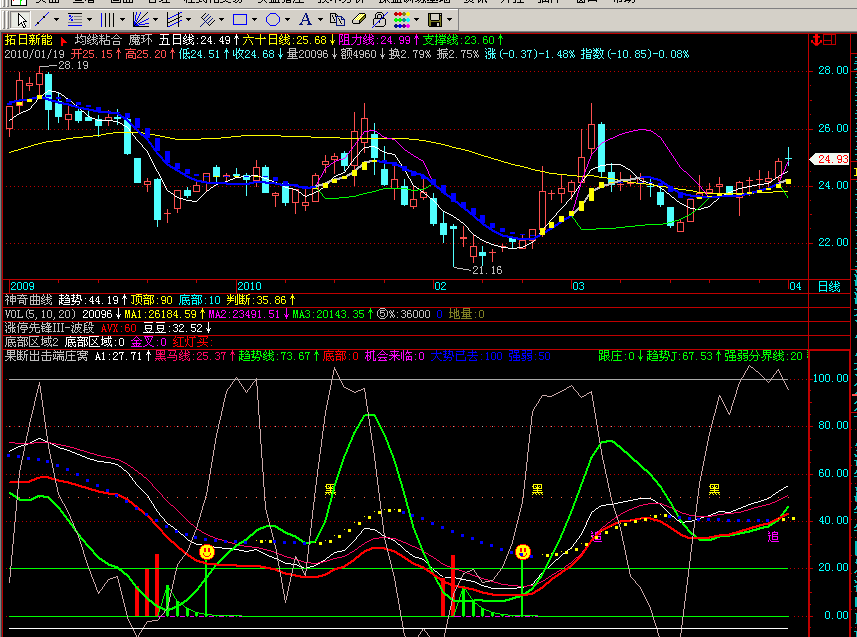This screenshot has height=637, width=857.
Task: Select the ellipse drawing tool
Action: point(273,20)
